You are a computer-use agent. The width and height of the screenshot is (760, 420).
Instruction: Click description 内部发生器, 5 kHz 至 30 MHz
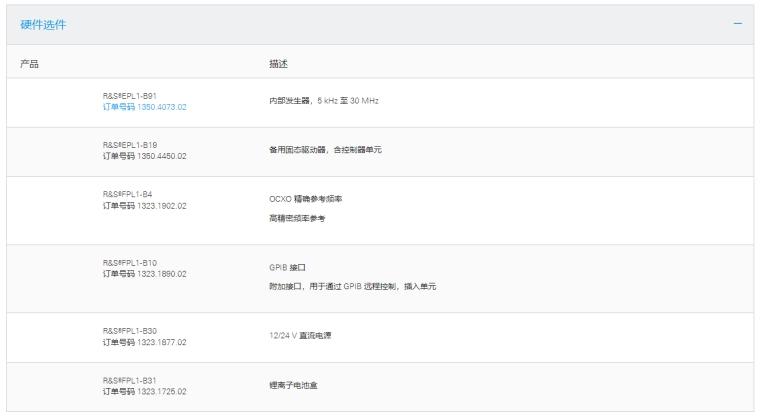pyautogui.click(x=324, y=101)
